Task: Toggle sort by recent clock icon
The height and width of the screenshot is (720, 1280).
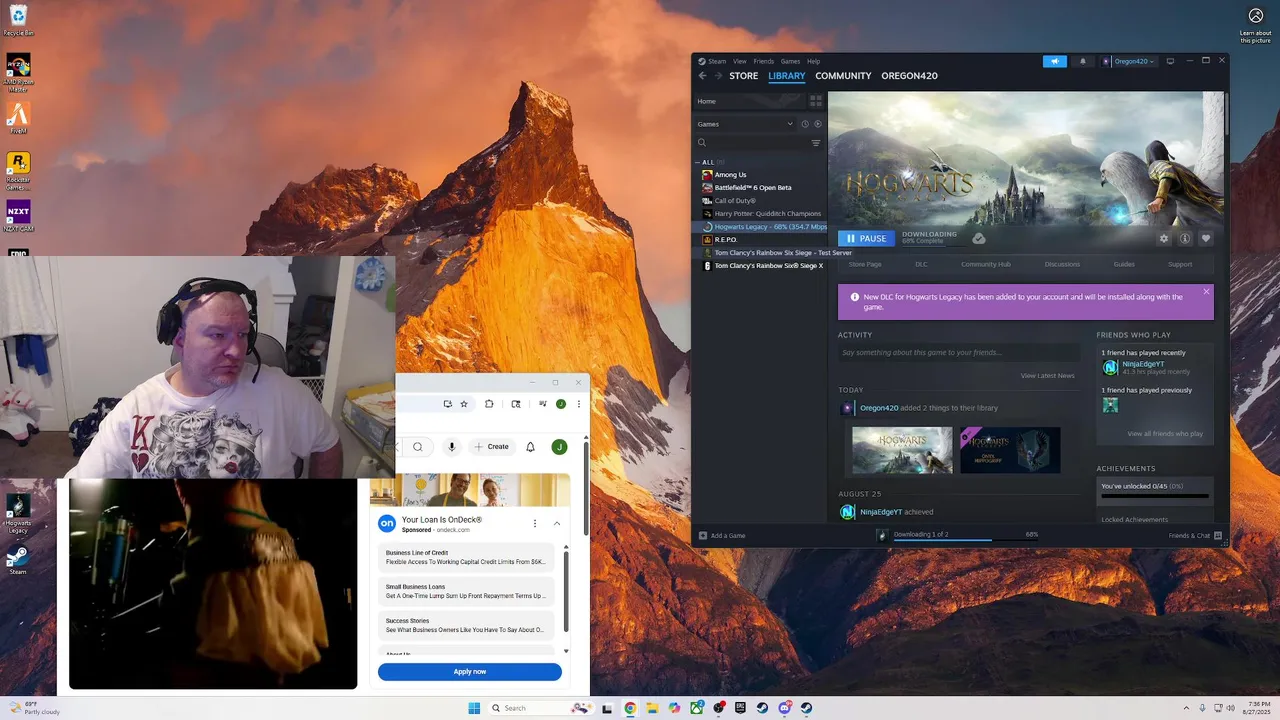Action: tap(805, 124)
